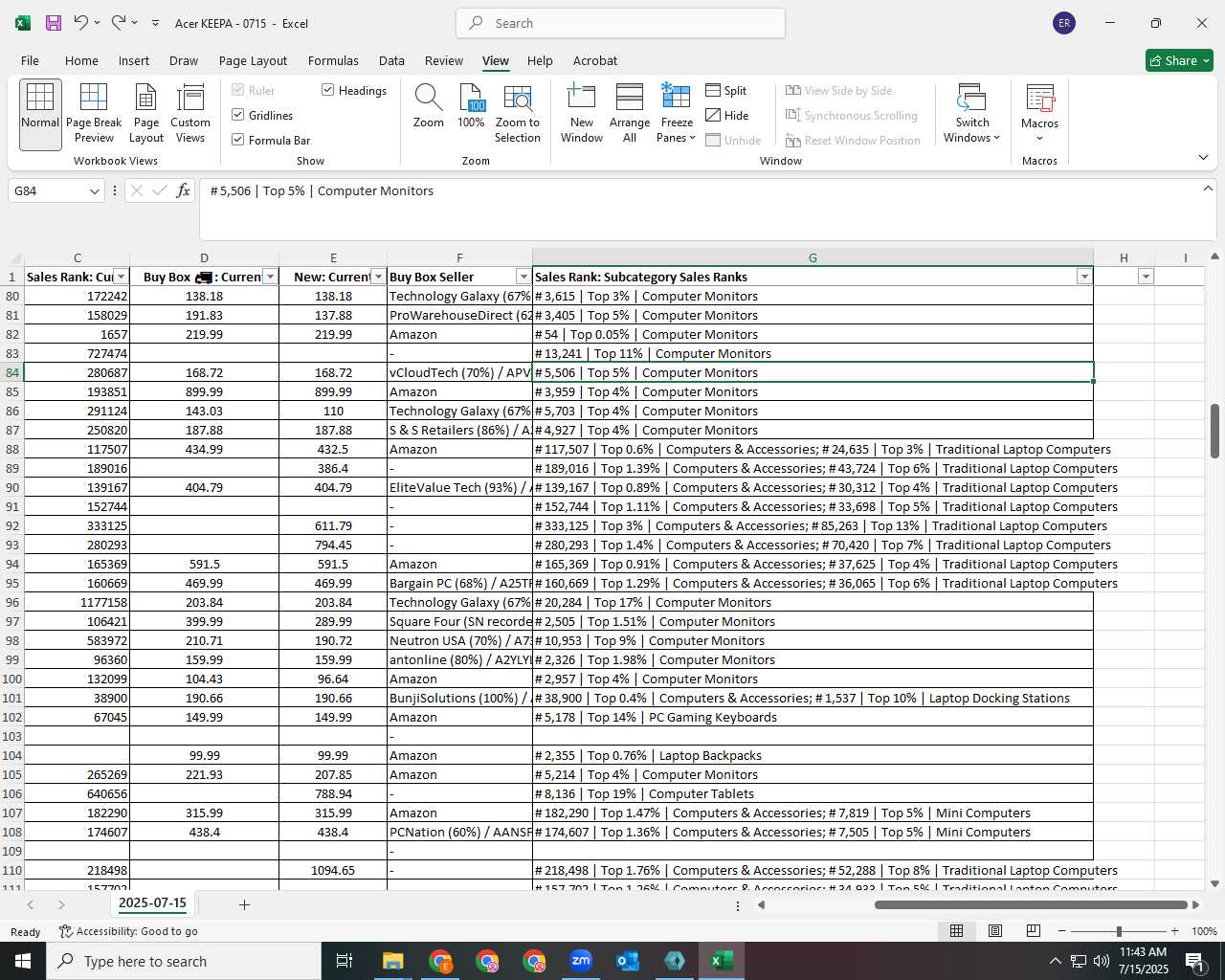Switch to the Data tab

(x=391, y=60)
